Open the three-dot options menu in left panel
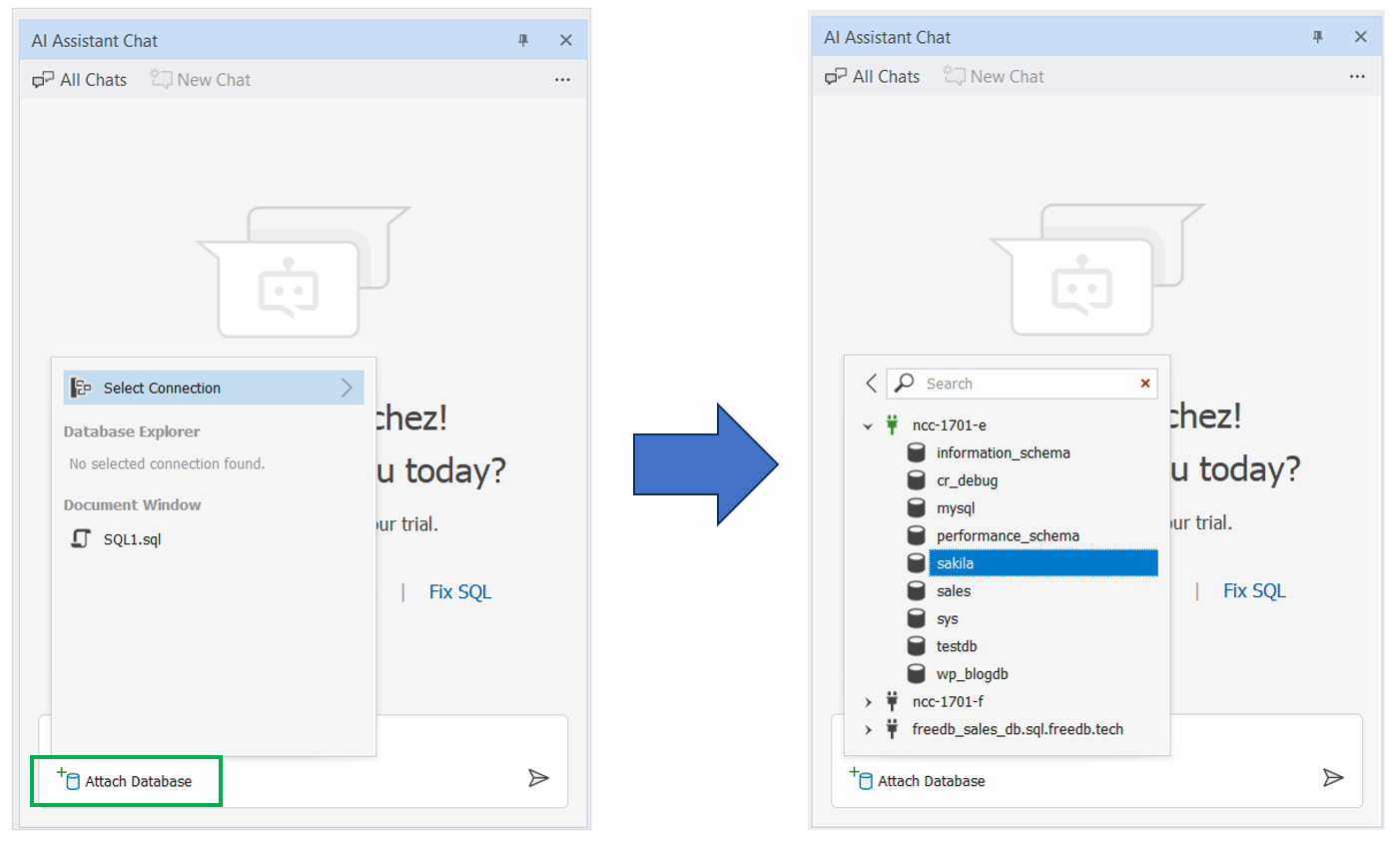 click(562, 80)
